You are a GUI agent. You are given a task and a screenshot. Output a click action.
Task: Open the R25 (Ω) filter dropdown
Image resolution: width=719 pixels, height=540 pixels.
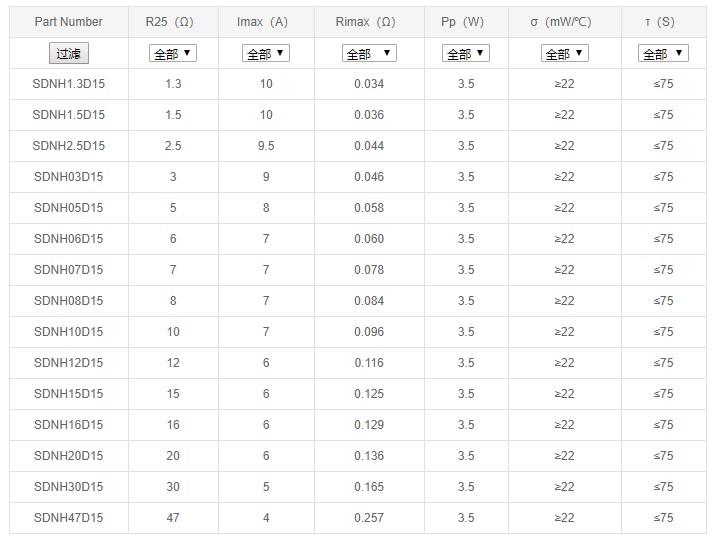[173, 54]
